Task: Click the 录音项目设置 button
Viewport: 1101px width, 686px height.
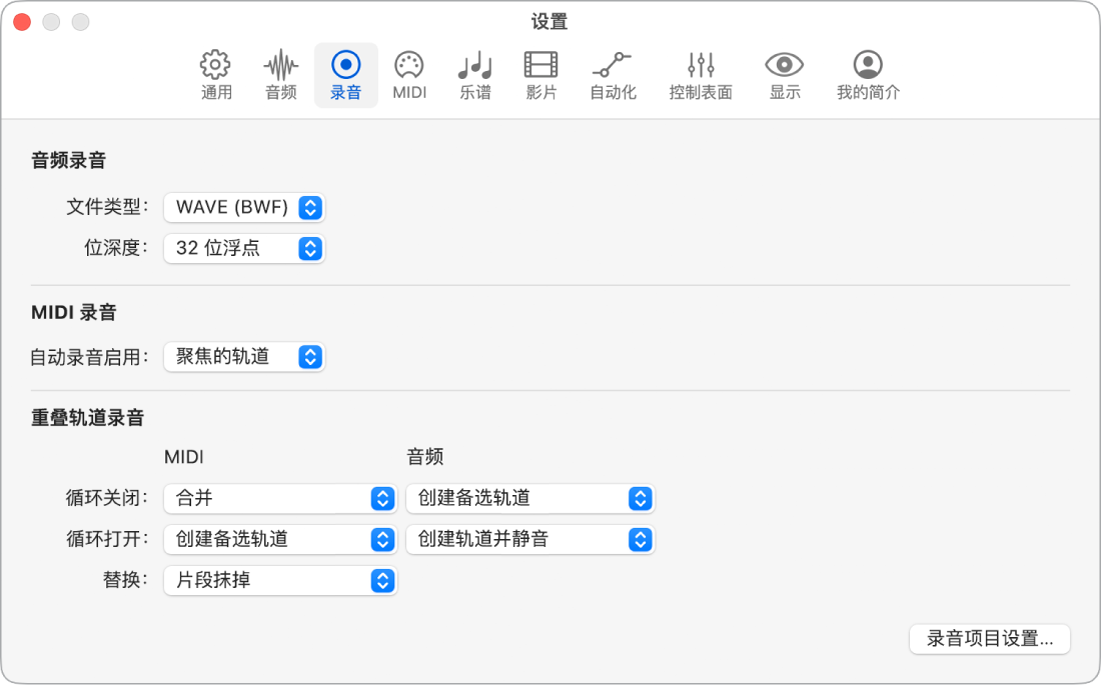Action: click(989, 639)
